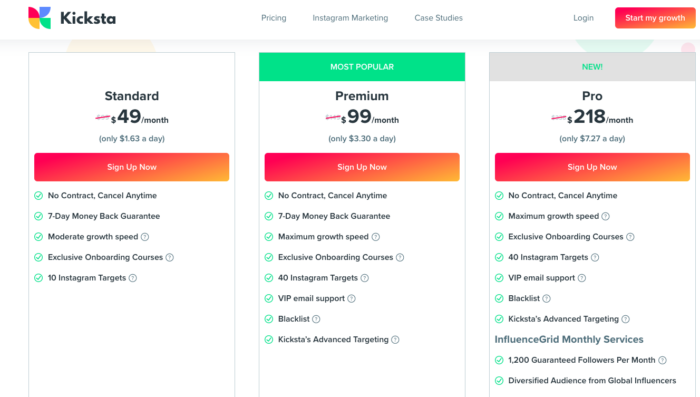Sign up for the Standard plan
This screenshot has width=700, height=397.
(132, 167)
